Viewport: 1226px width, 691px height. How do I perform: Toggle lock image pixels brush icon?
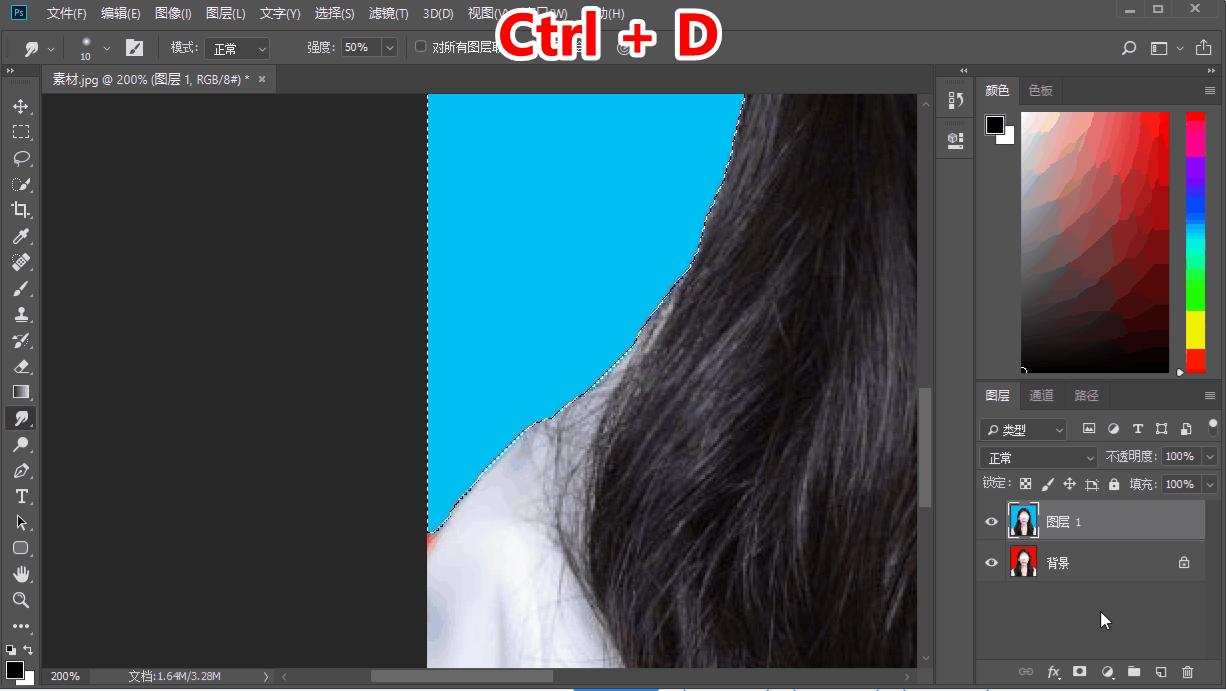(x=1047, y=484)
